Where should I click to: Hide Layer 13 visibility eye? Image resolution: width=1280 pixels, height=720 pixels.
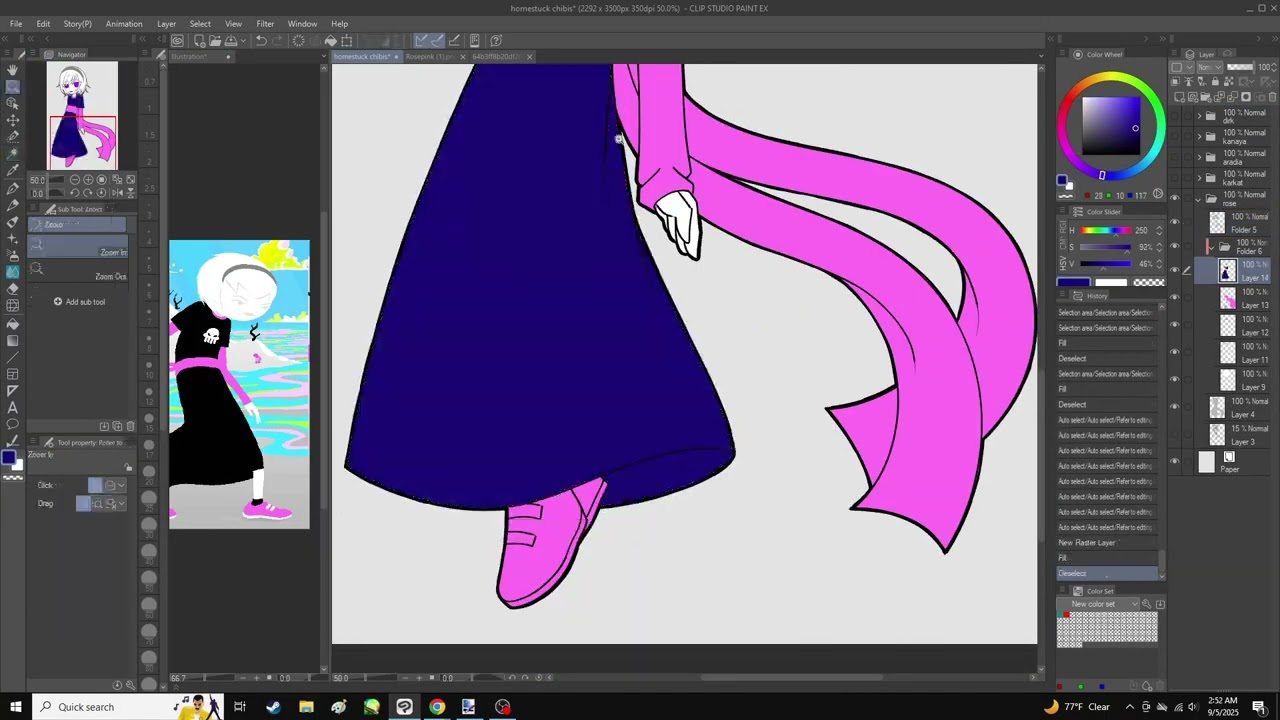[x=1174, y=297]
